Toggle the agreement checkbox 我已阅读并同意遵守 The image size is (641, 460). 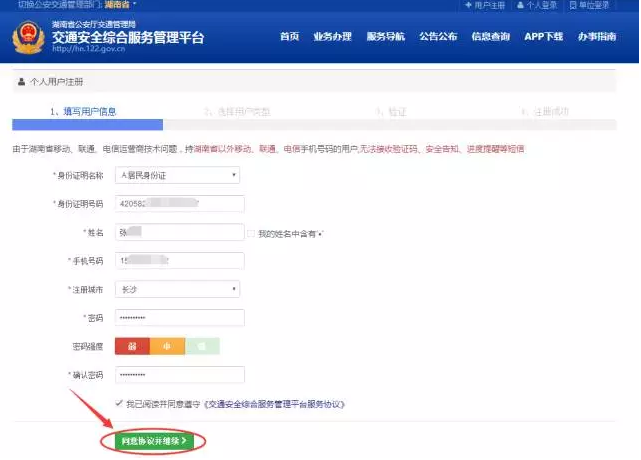tap(120, 403)
